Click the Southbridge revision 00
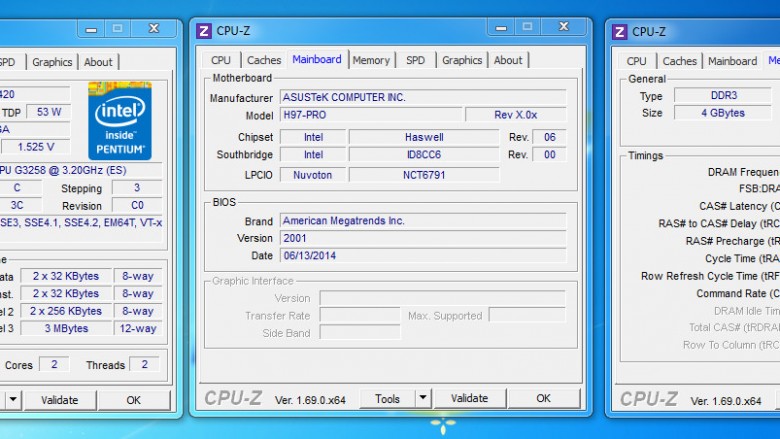Viewport: 780px width, 439px height. 549,155
